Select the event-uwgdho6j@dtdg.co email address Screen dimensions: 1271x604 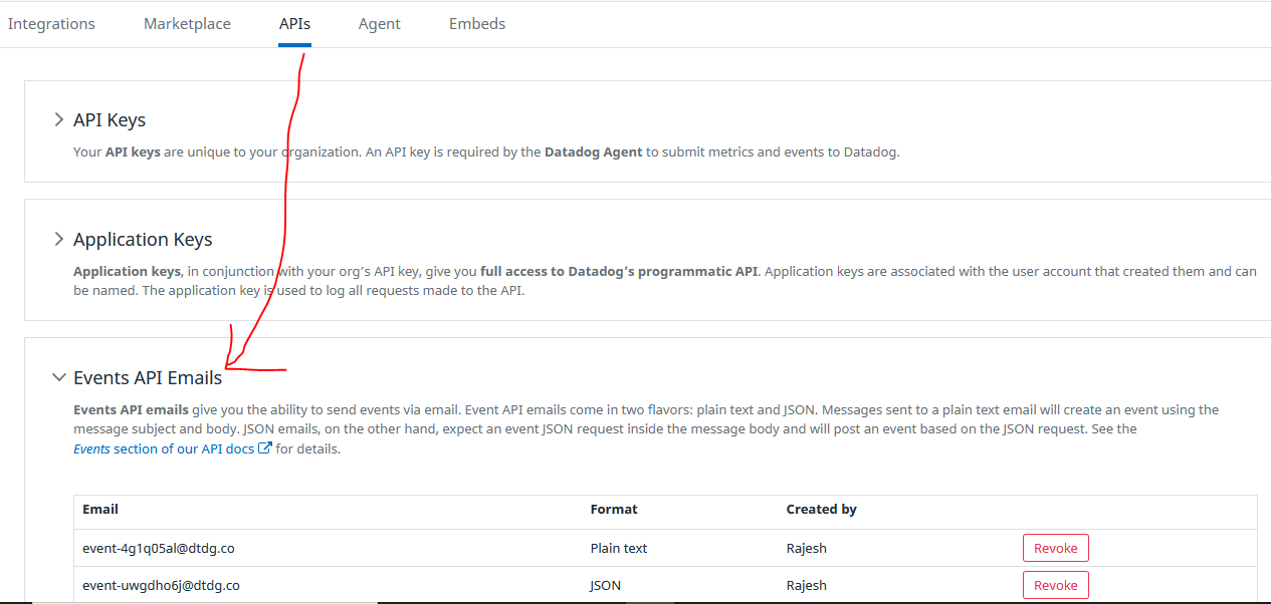click(x=160, y=585)
